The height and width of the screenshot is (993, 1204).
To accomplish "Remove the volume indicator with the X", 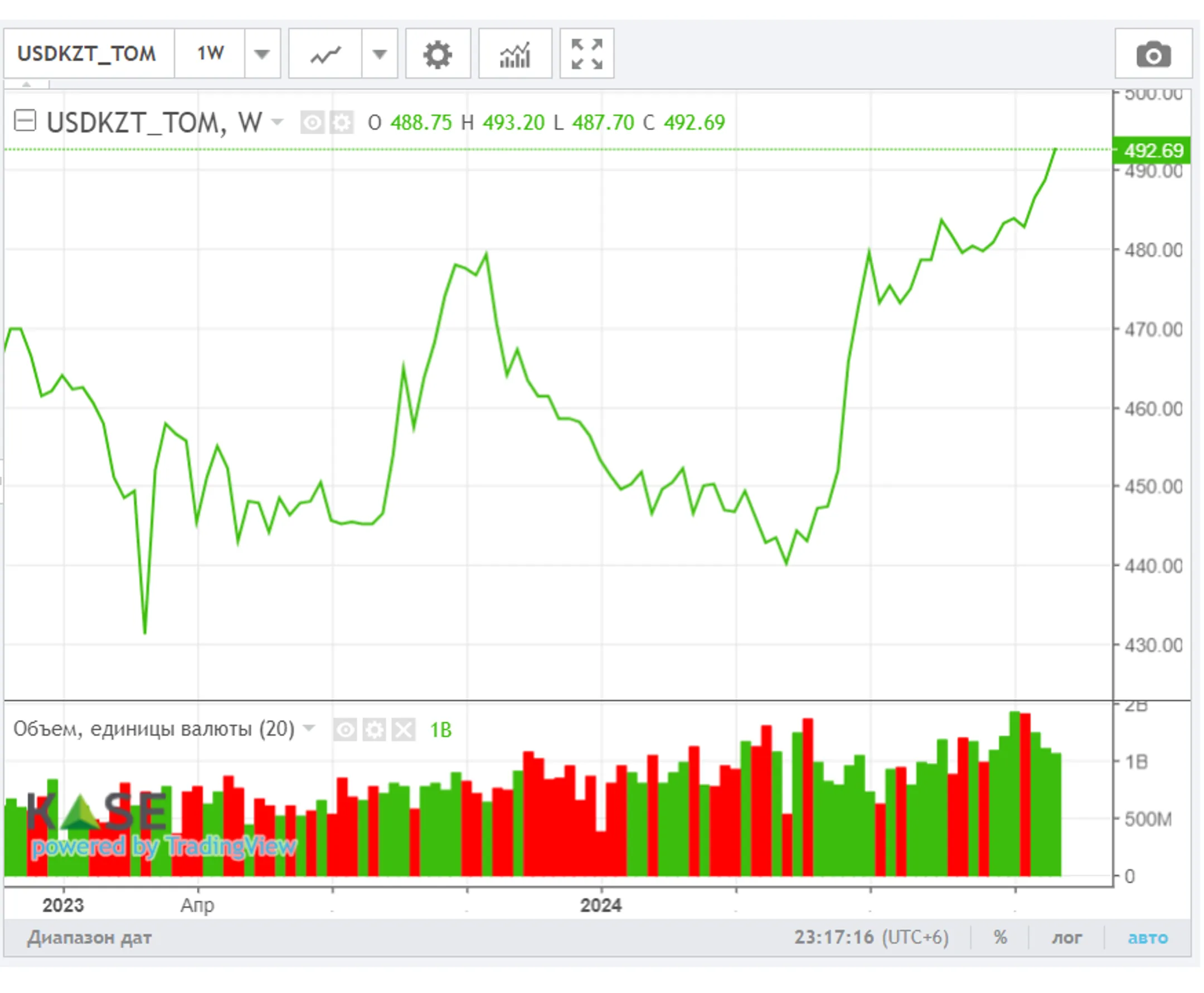I will [405, 729].
